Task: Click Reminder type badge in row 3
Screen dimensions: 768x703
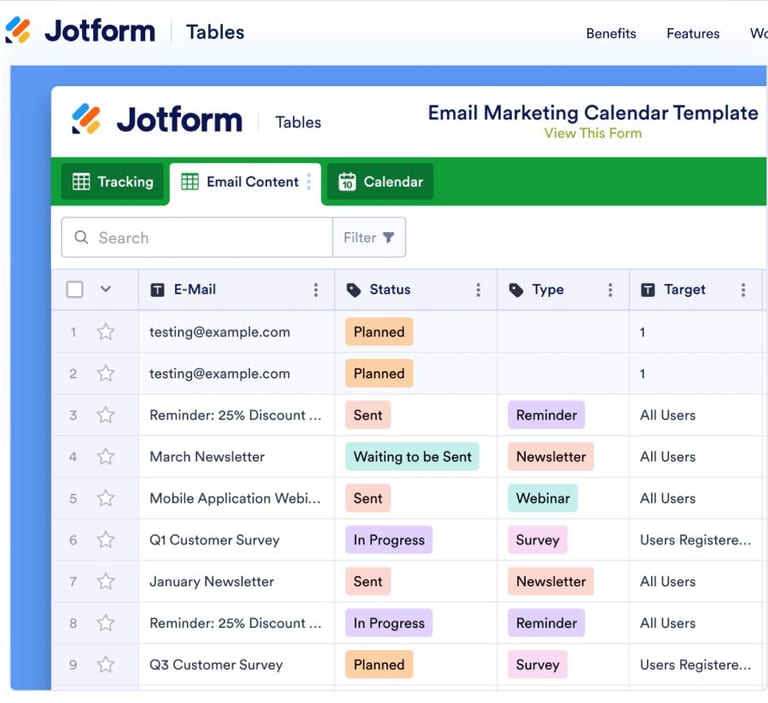Action: tap(546, 415)
